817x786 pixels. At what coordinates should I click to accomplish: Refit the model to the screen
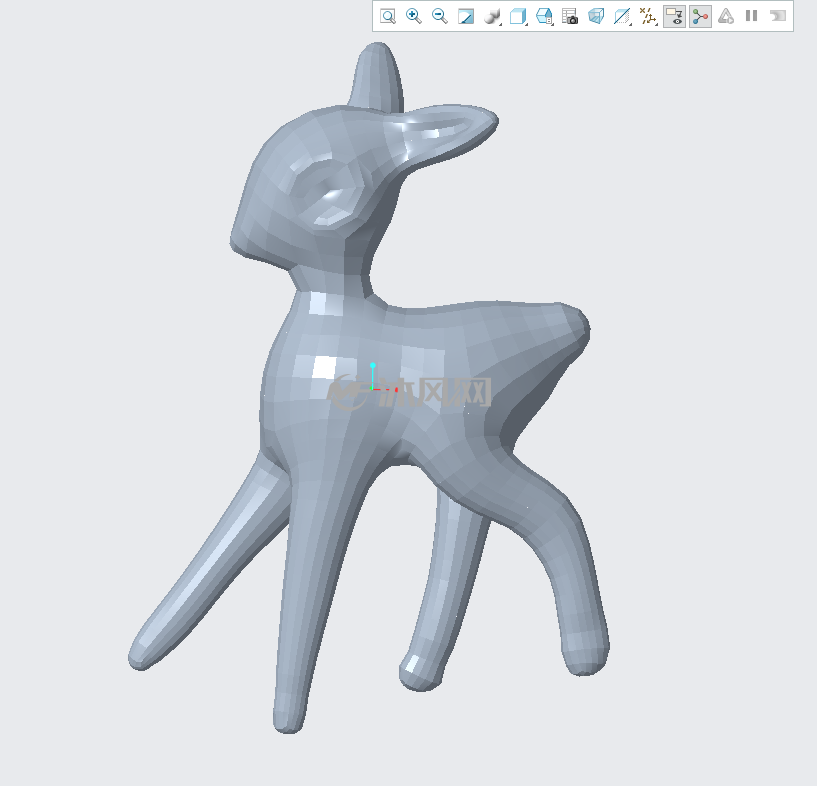point(388,16)
